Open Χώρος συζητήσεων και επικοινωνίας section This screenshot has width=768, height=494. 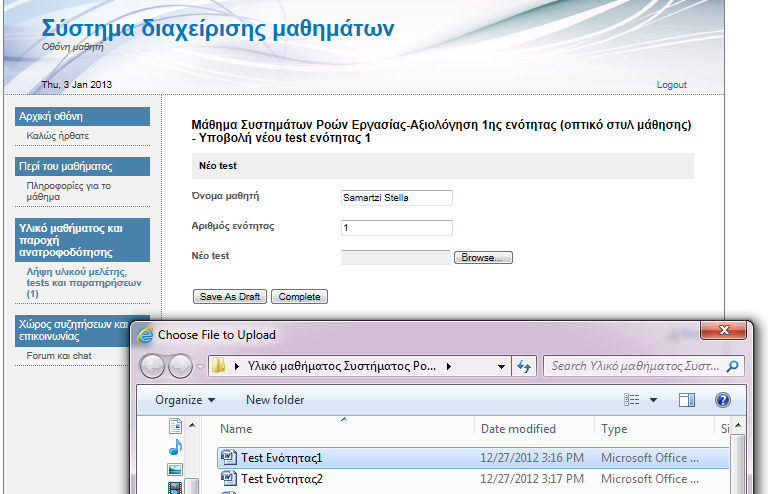(x=73, y=330)
